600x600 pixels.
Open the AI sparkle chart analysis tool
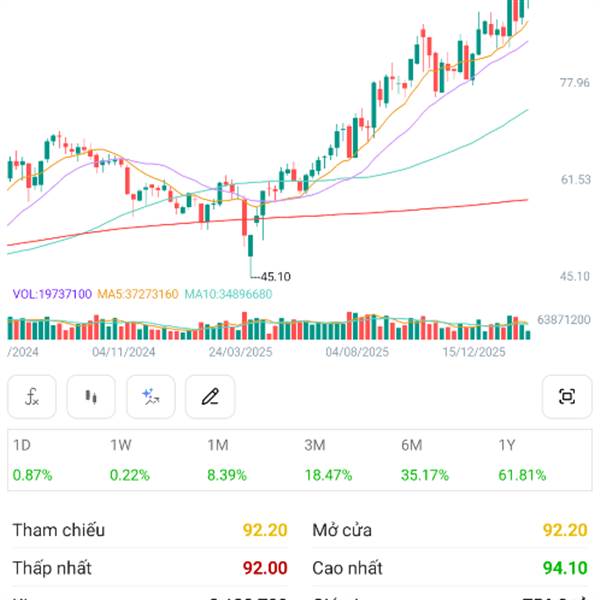click(x=151, y=397)
